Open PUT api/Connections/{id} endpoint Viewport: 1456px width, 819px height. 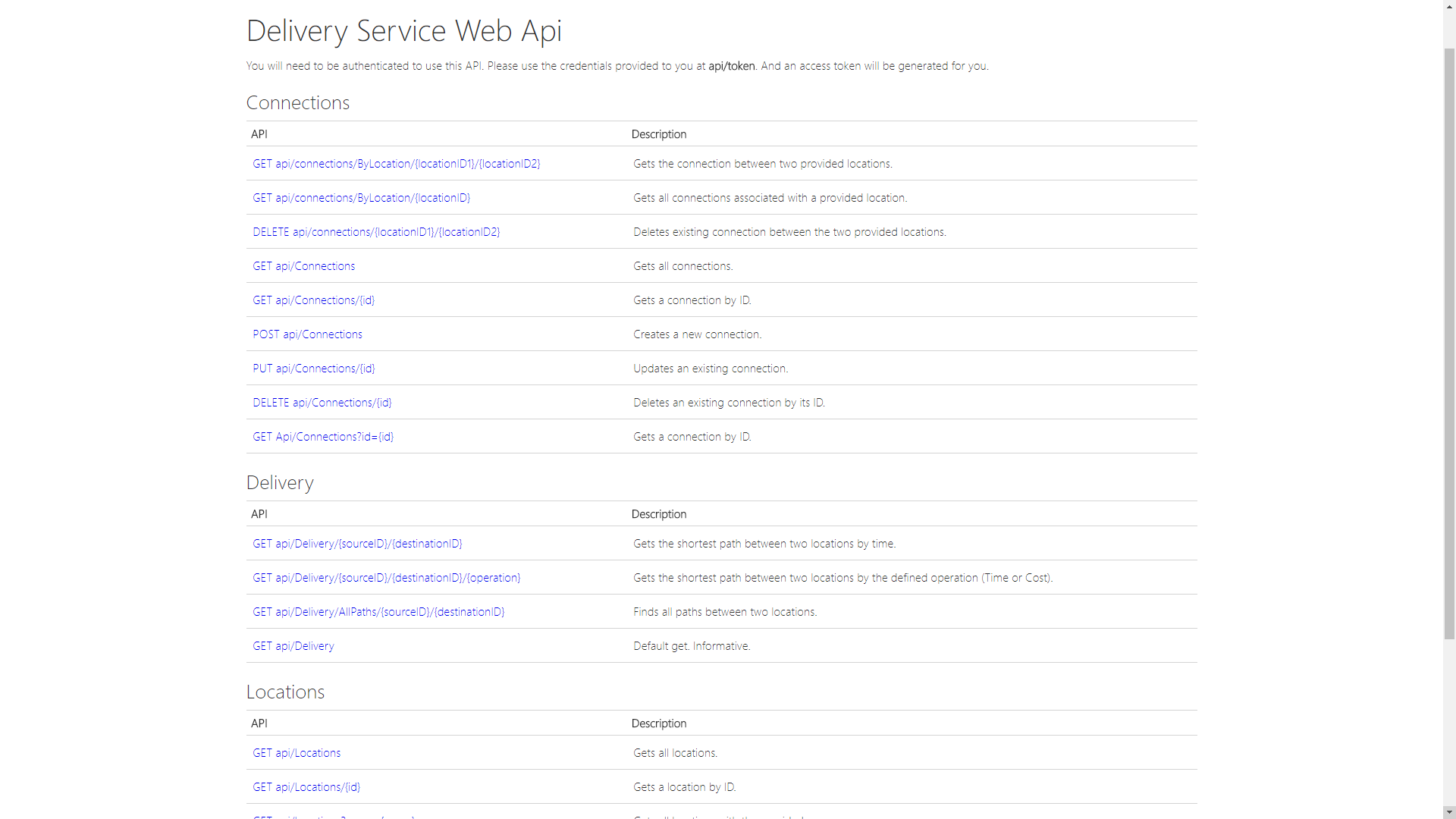tap(313, 369)
